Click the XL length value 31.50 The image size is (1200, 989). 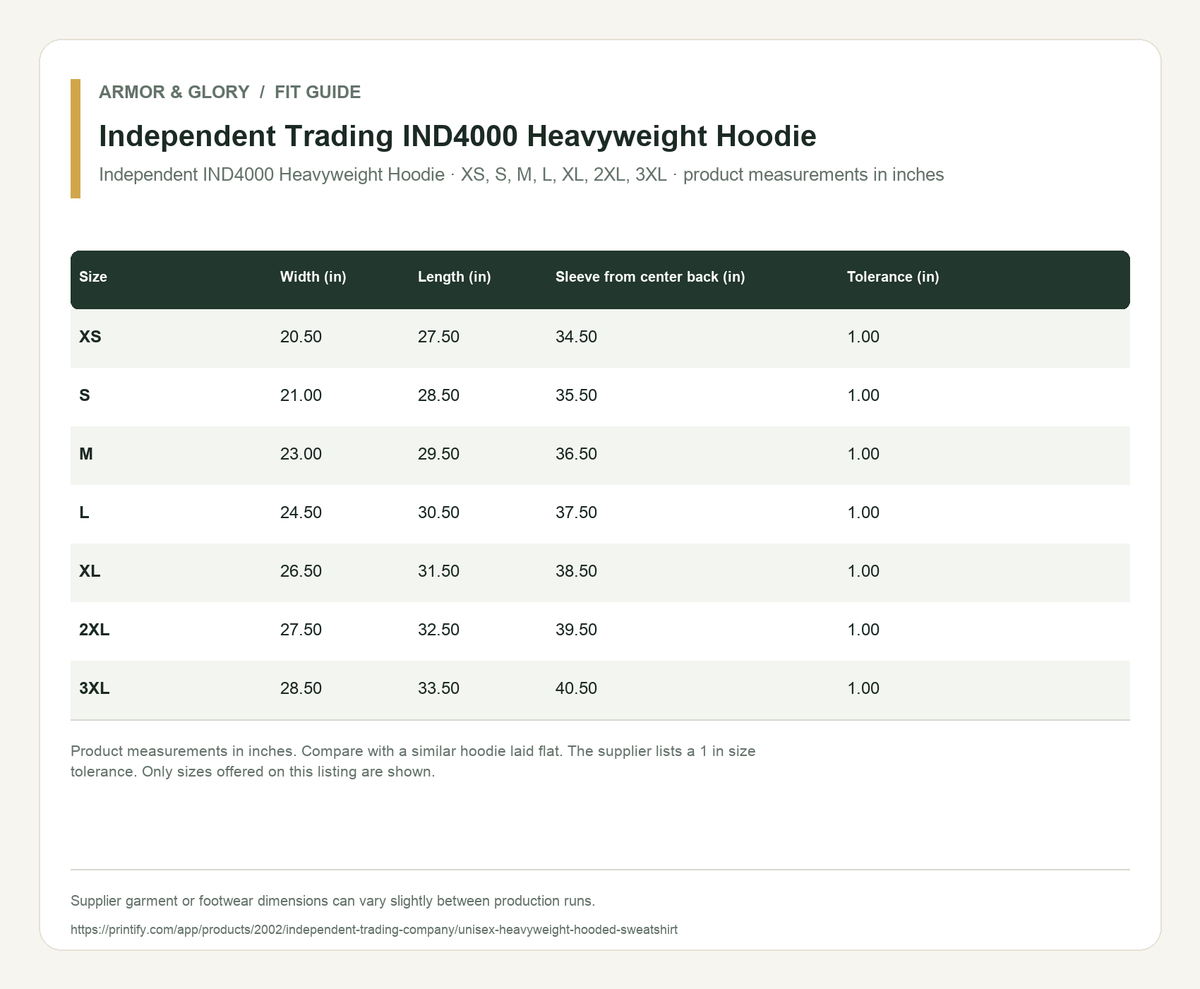tap(439, 571)
